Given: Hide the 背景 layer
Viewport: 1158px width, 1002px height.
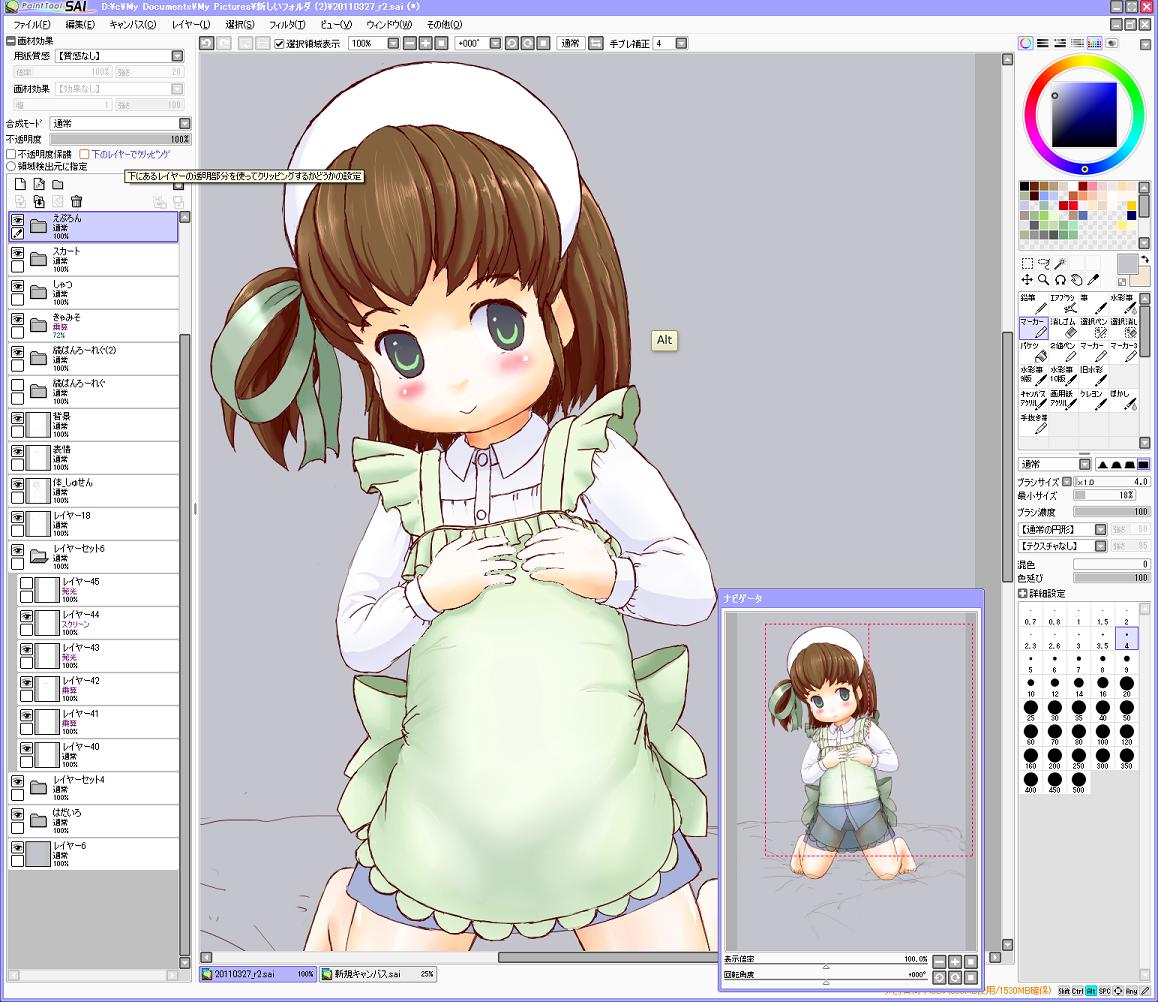Looking at the screenshot, I should click(x=18, y=418).
